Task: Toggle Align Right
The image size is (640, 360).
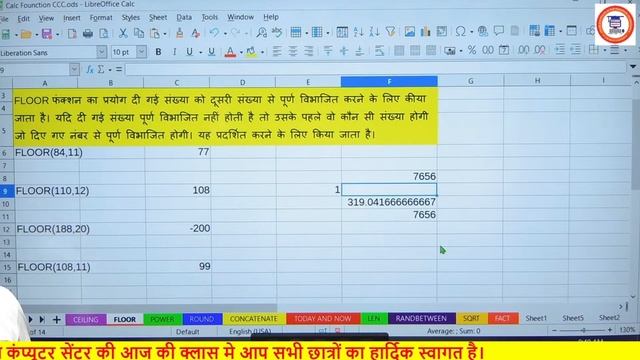Action: pyautogui.click(x=309, y=51)
